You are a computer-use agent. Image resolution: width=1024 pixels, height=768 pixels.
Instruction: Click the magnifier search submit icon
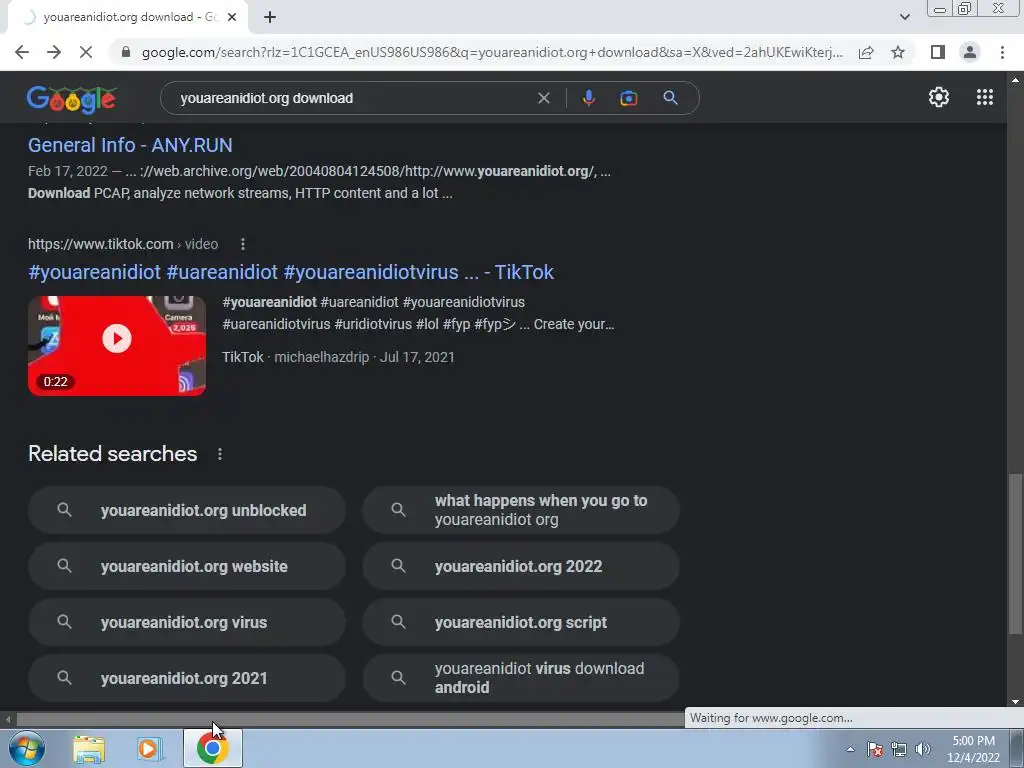click(x=670, y=98)
